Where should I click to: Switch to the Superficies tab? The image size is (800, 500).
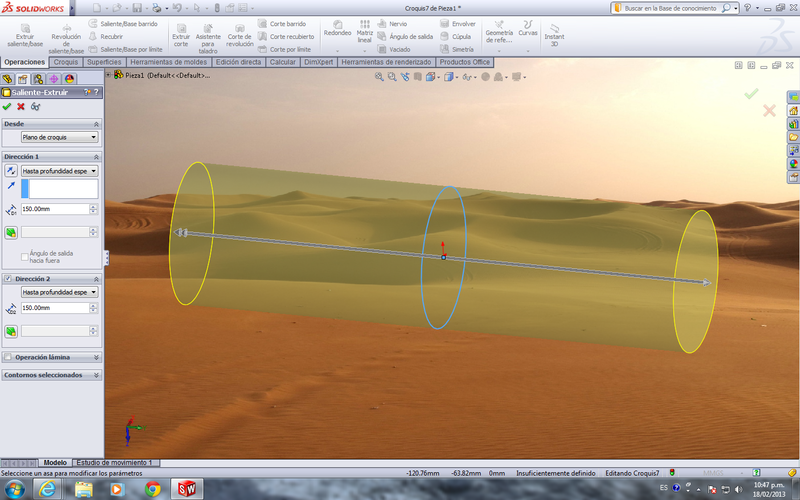[x=104, y=62]
